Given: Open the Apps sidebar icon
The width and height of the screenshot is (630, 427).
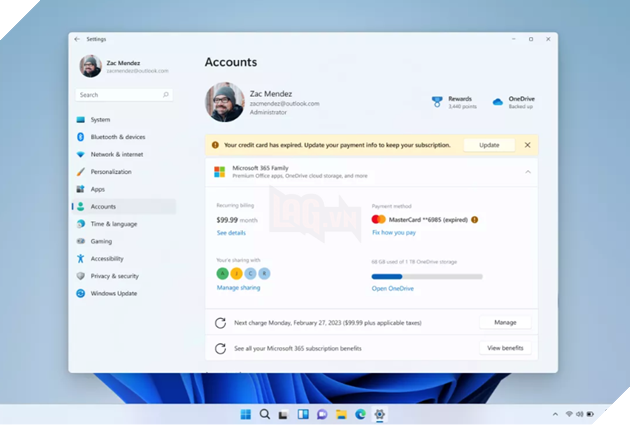Looking at the screenshot, I should tap(81, 189).
